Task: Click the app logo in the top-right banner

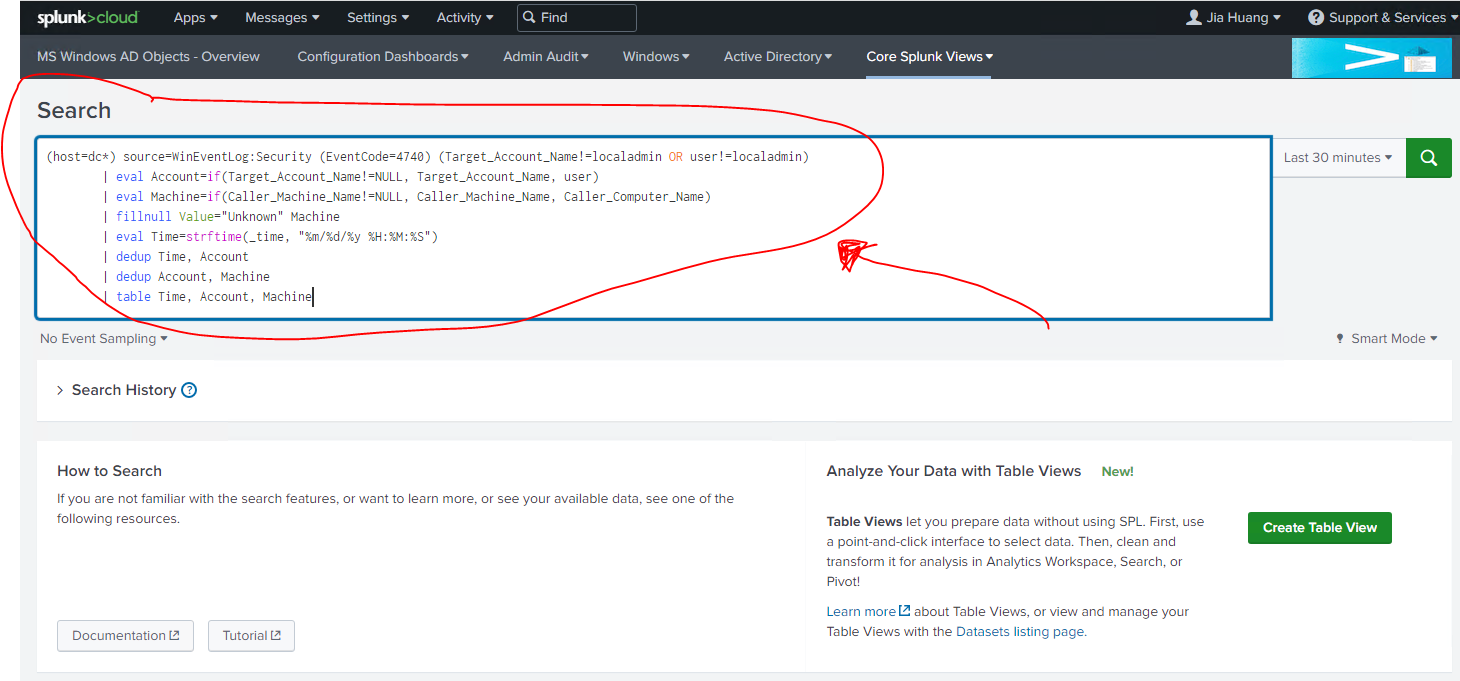Action: 1371,58
